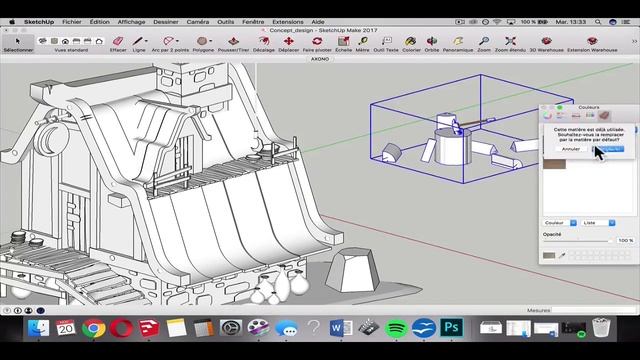Image resolution: width=640 pixels, height=360 pixels.
Task: Open the Liste dropdown in Couleurs panel
Action: tap(598, 223)
